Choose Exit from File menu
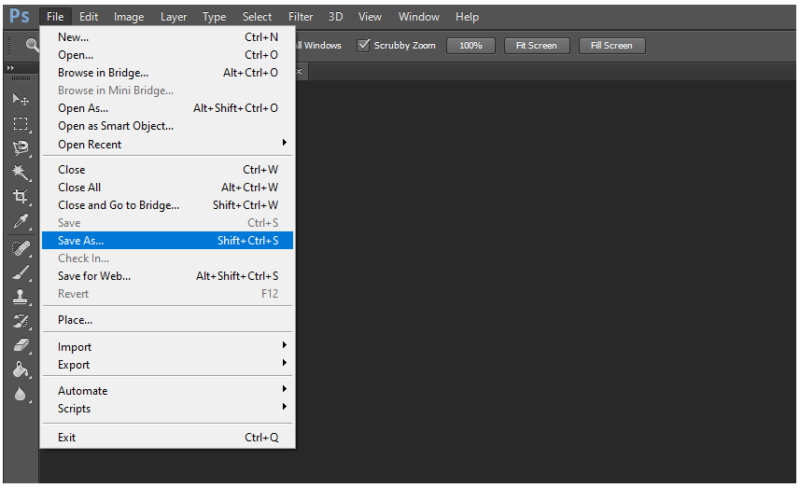 [167, 437]
